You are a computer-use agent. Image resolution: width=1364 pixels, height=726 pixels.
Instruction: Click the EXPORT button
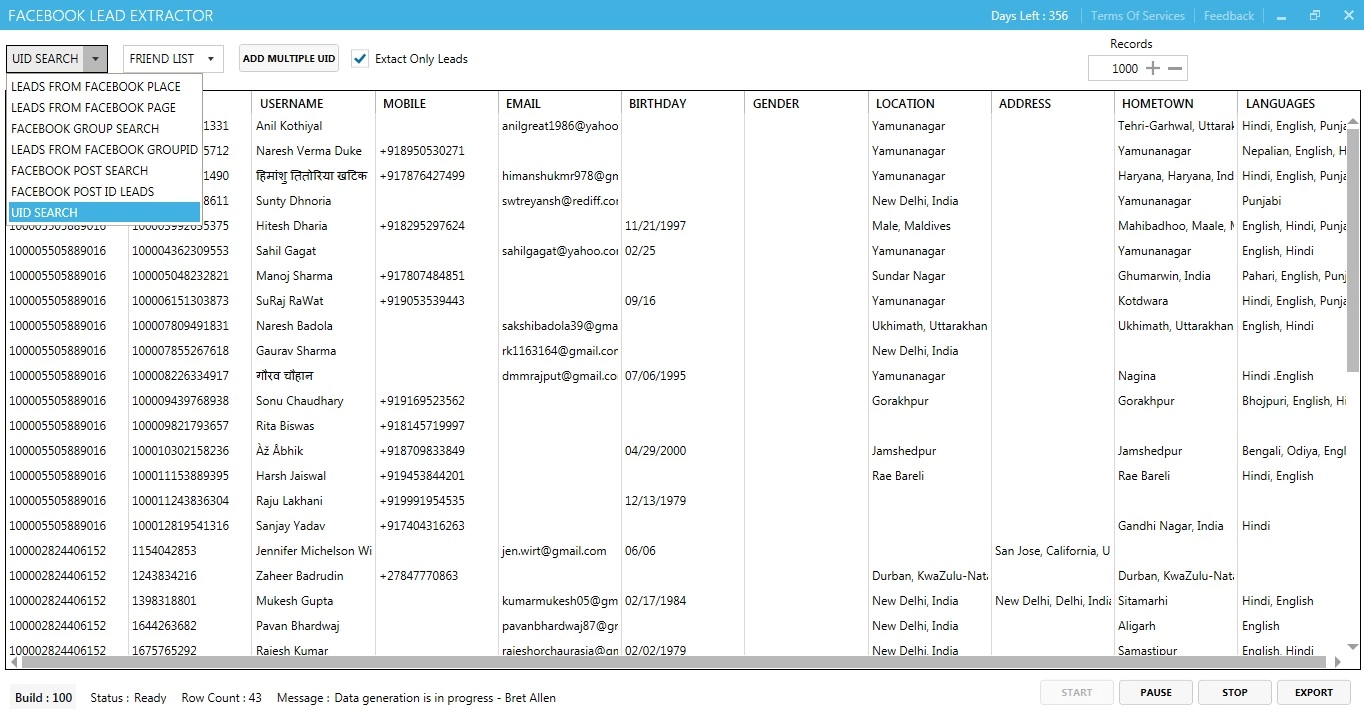coord(1313,692)
